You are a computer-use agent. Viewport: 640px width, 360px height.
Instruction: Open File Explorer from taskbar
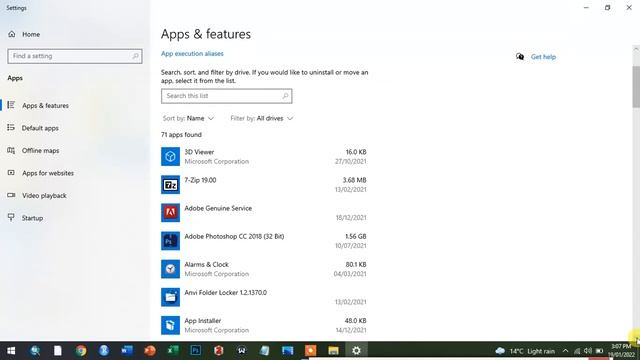pos(333,351)
